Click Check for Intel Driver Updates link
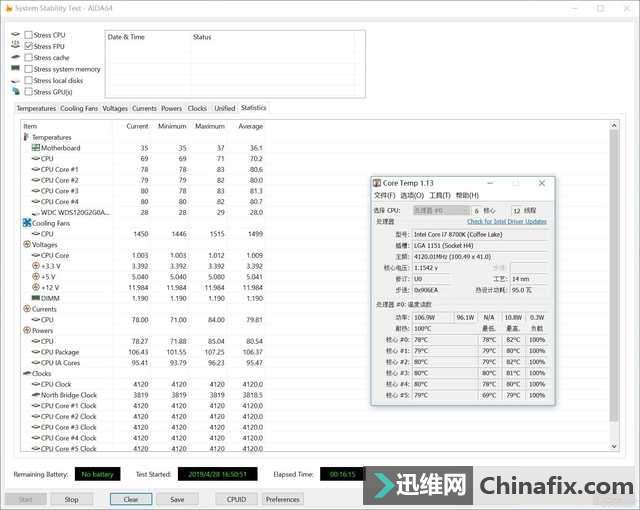Screen dimensions: 640x510 point(507,222)
